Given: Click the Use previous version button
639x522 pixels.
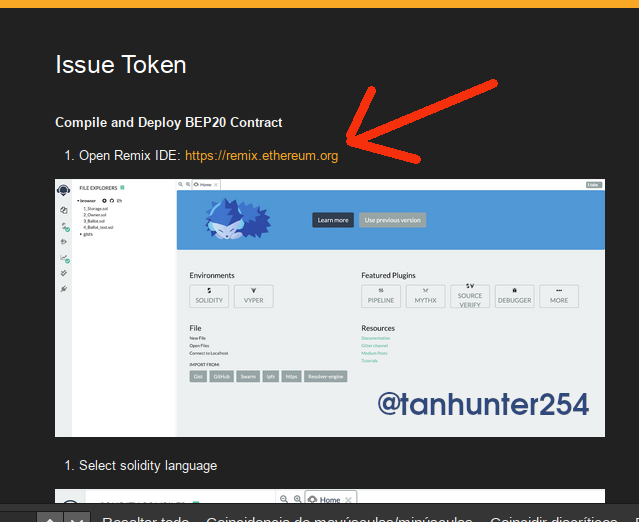Looking at the screenshot, I should (392, 220).
